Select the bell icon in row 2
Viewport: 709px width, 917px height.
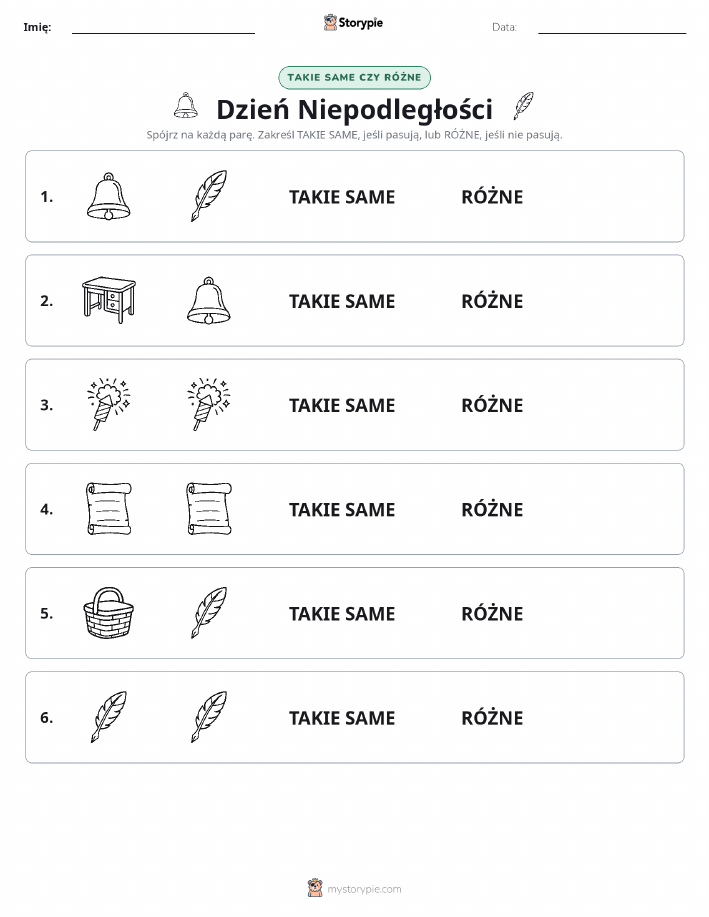(208, 300)
